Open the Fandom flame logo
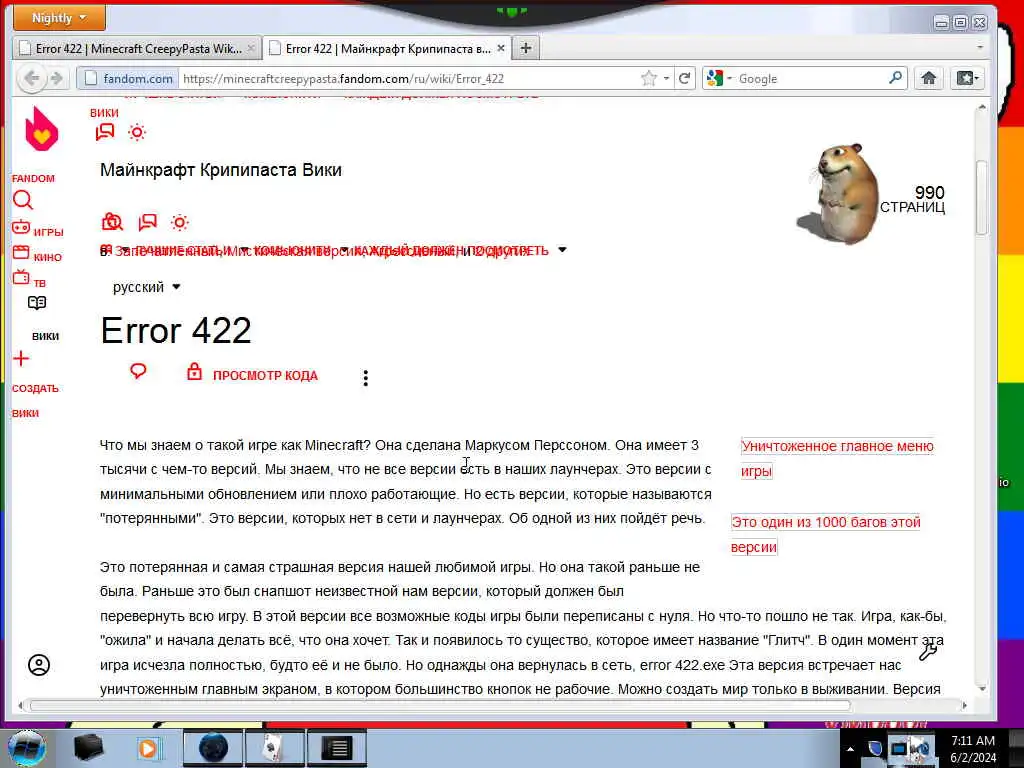Image resolution: width=1024 pixels, height=768 pixels. 41,129
